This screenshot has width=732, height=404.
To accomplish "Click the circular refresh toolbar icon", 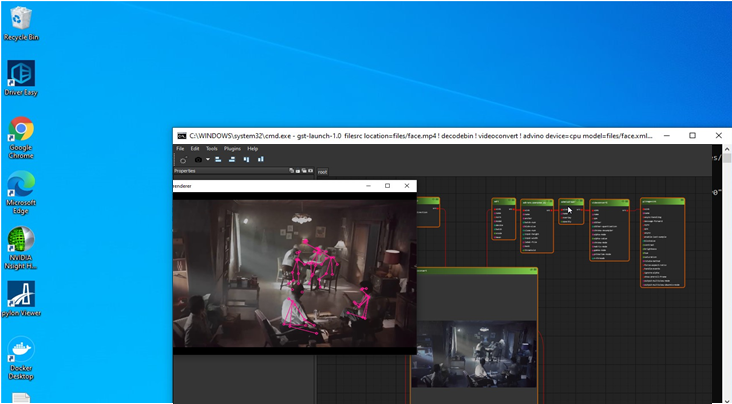I will (x=183, y=160).
